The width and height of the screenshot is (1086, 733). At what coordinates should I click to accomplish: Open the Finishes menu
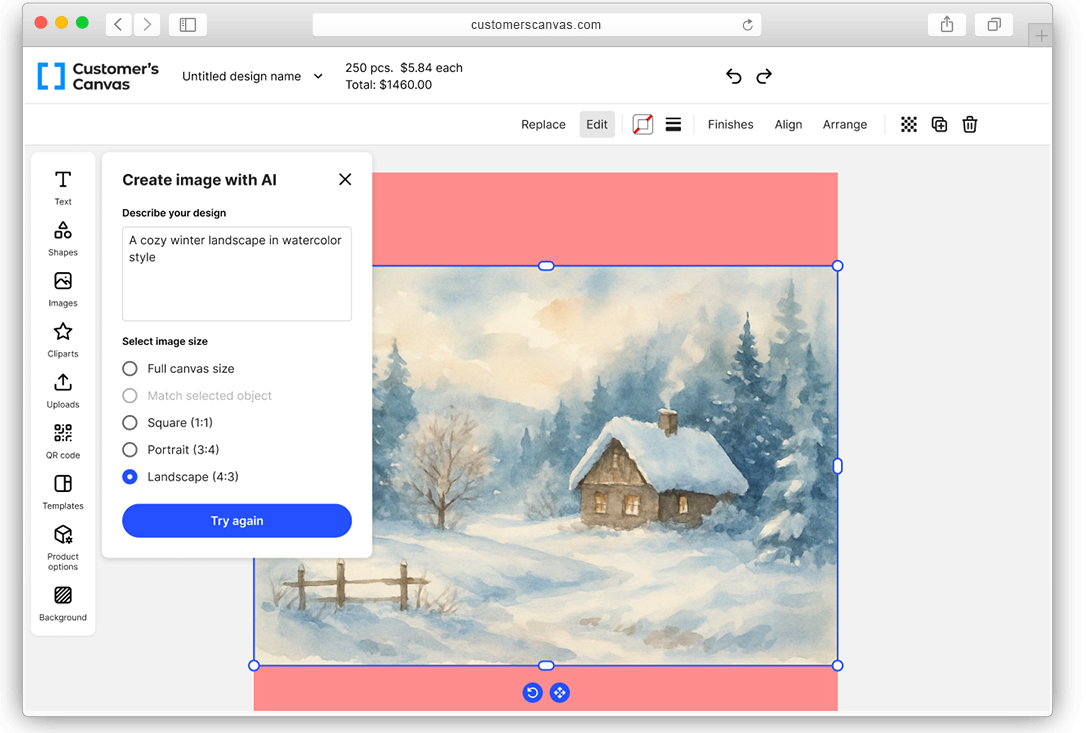730,125
